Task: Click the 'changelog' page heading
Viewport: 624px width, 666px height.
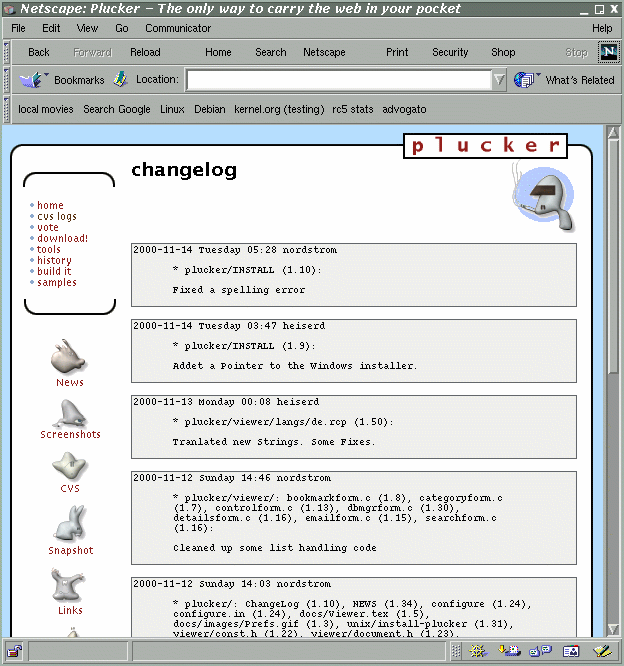Action: point(184,171)
